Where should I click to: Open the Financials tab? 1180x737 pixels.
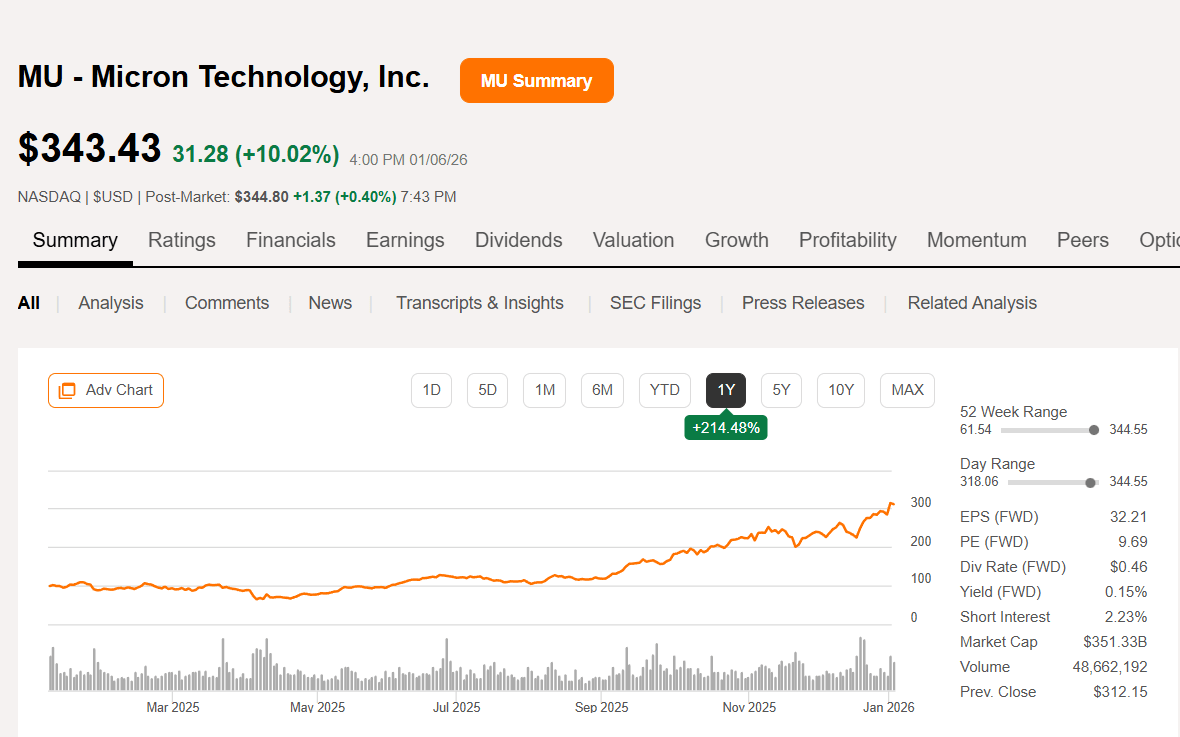click(x=290, y=240)
